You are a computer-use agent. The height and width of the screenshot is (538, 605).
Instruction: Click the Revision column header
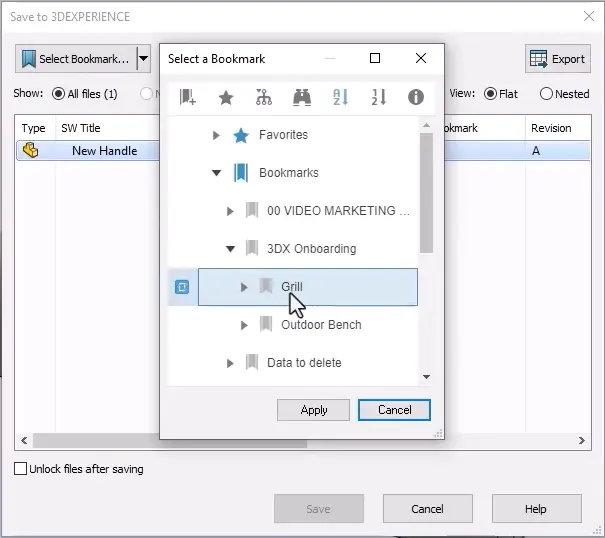tap(551, 128)
